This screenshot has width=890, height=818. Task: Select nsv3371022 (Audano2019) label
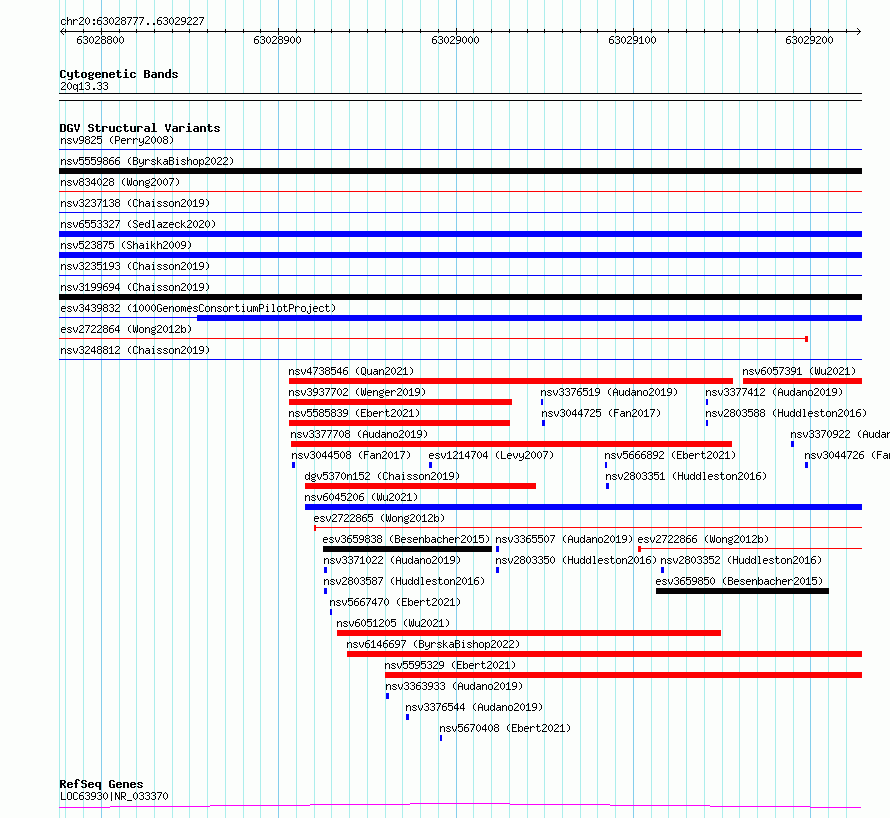[392, 560]
